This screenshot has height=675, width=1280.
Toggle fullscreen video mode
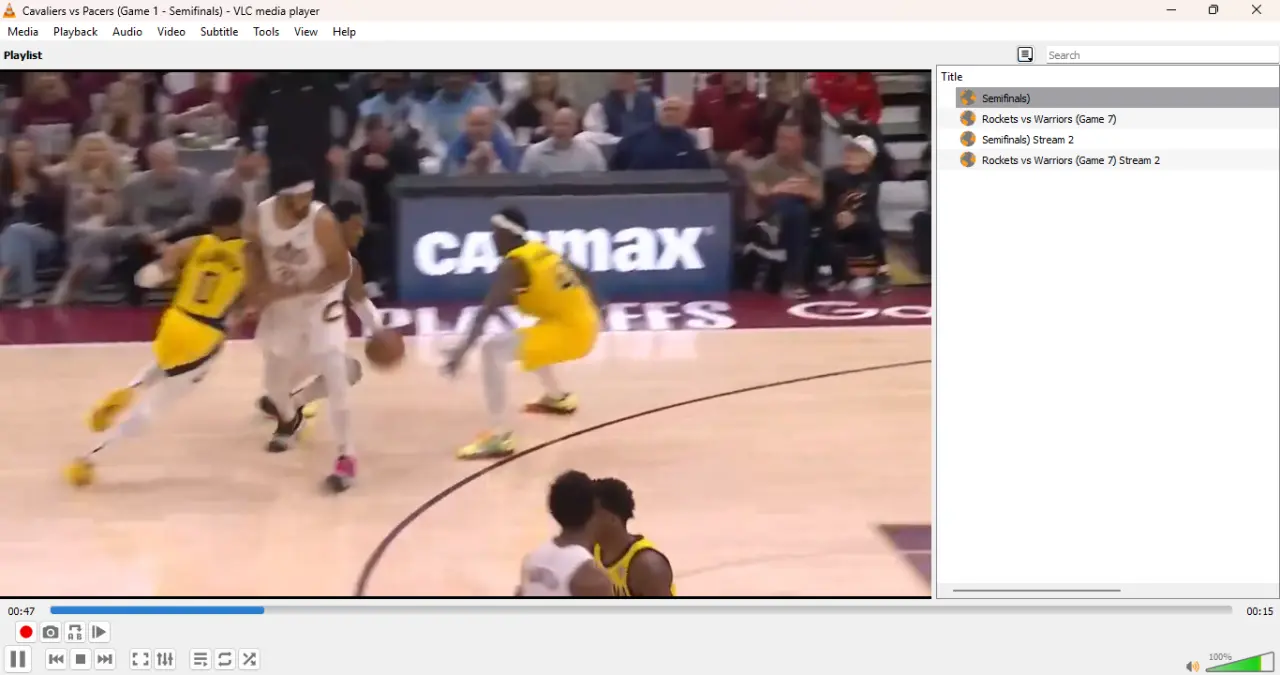click(x=140, y=659)
